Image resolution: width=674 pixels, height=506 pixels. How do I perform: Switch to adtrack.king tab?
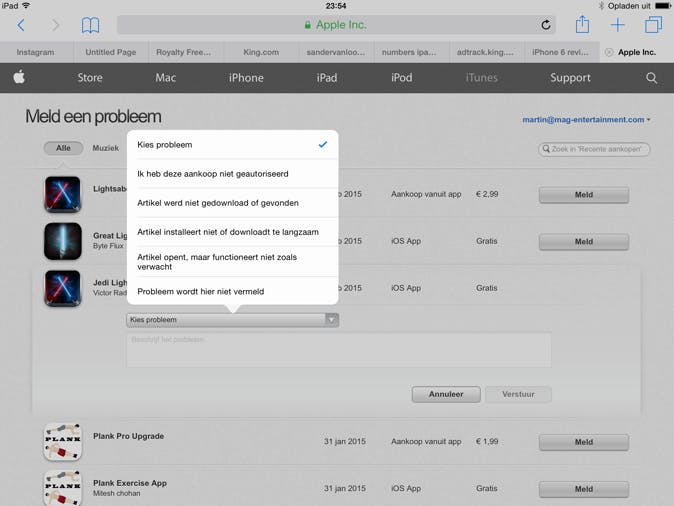(x=485, y=52)
